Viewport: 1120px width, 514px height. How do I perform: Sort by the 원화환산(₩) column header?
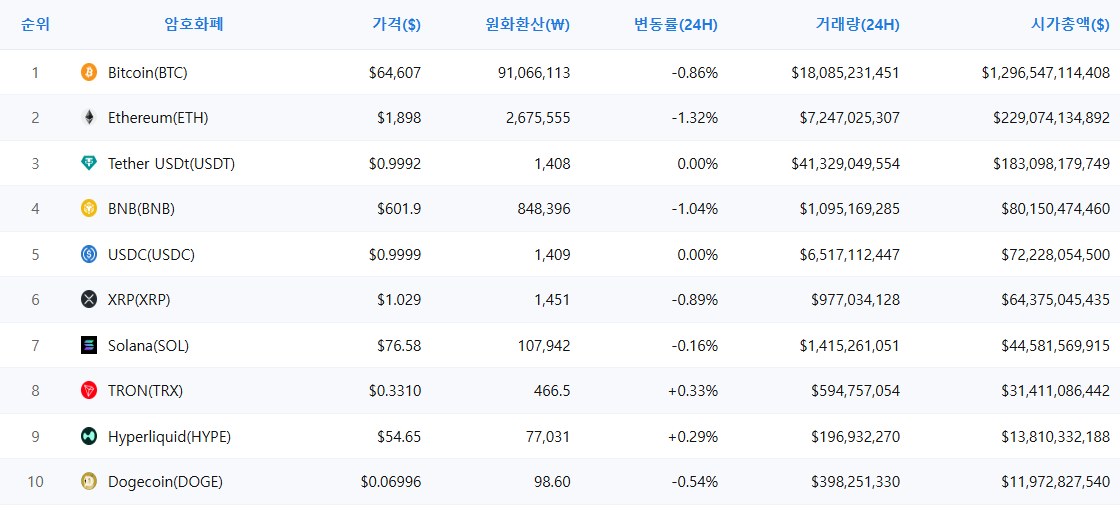[x=528, y=25]
